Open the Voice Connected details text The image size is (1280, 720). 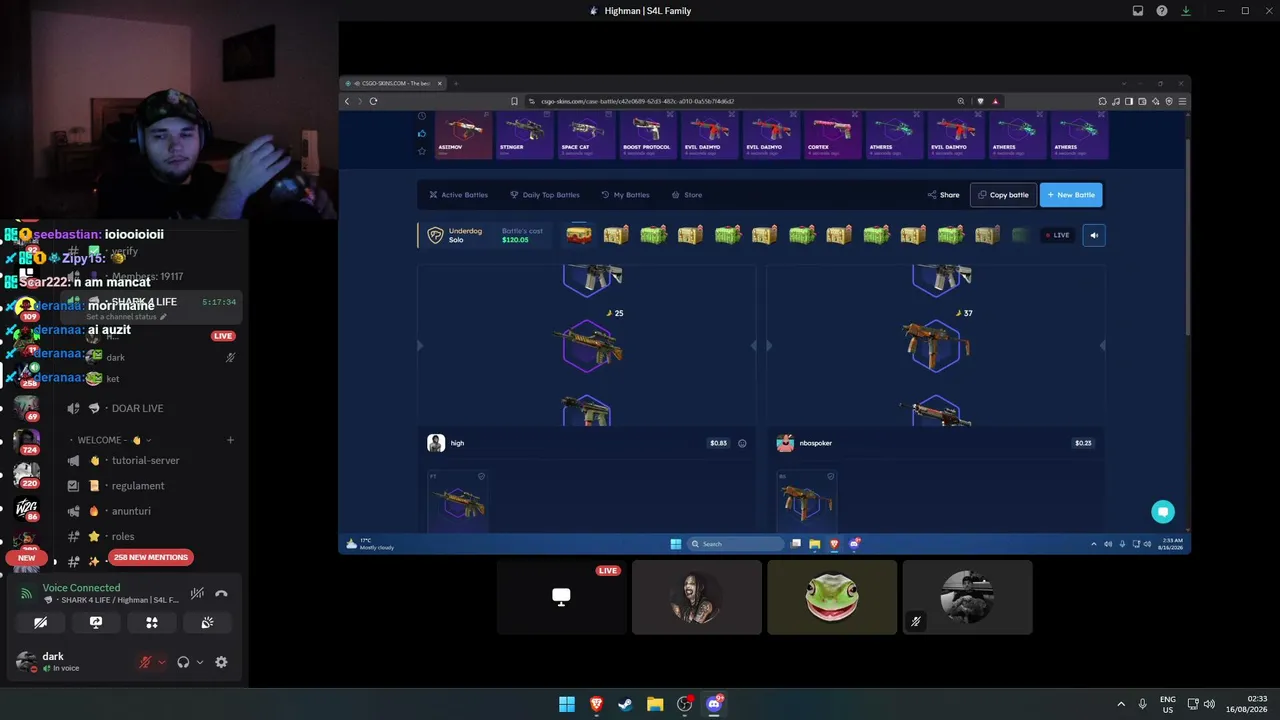[81, 588]
